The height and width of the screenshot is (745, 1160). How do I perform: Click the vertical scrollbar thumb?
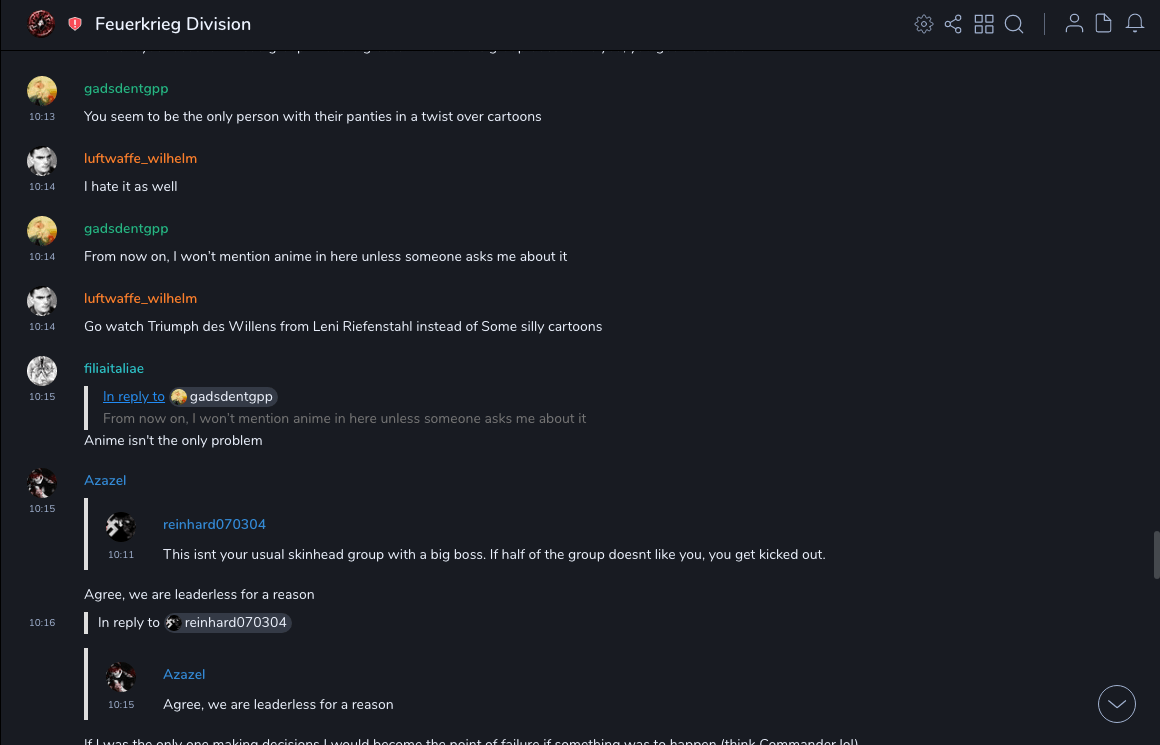coord(1156,554)
